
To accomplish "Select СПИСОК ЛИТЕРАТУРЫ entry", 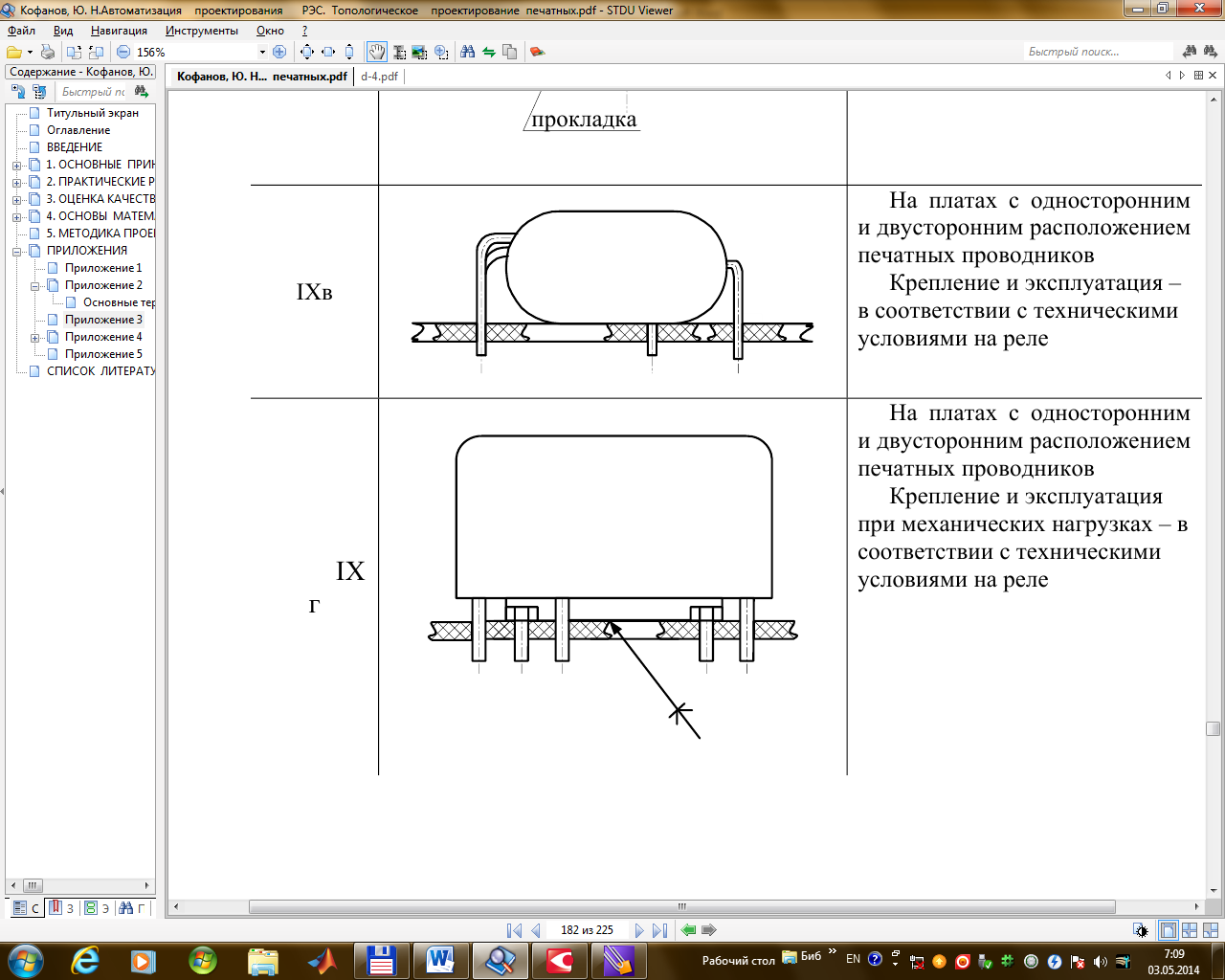I will (100, 371).
